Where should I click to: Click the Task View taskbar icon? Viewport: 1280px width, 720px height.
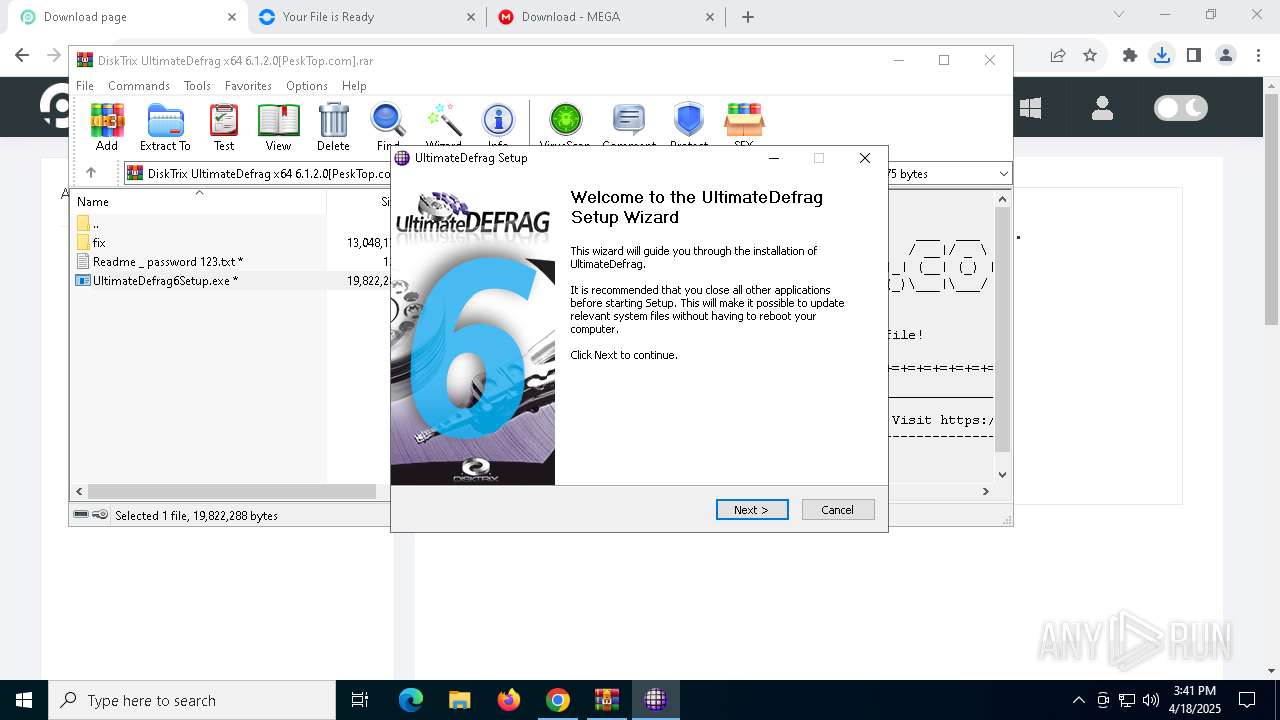(x=360, y=700)
